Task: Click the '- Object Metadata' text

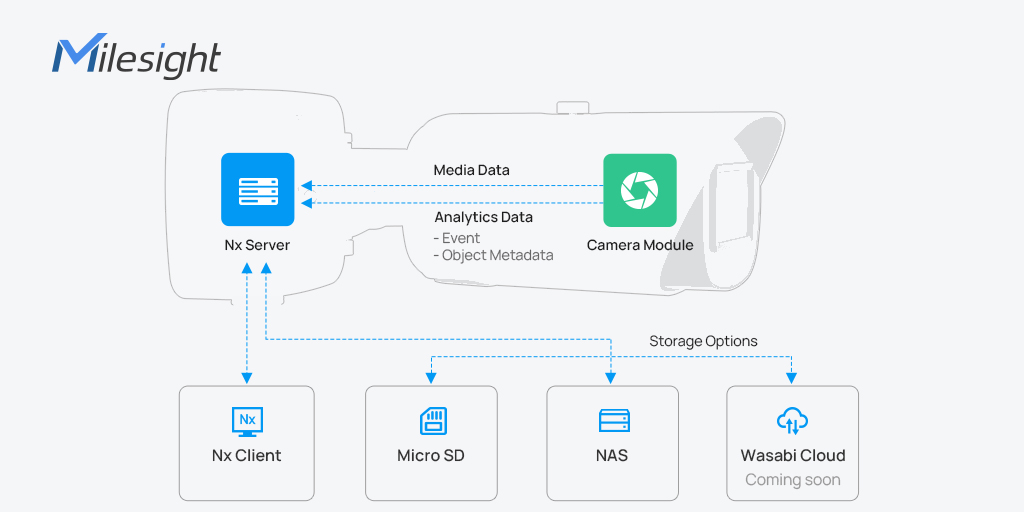Action: tap(493, 255)
